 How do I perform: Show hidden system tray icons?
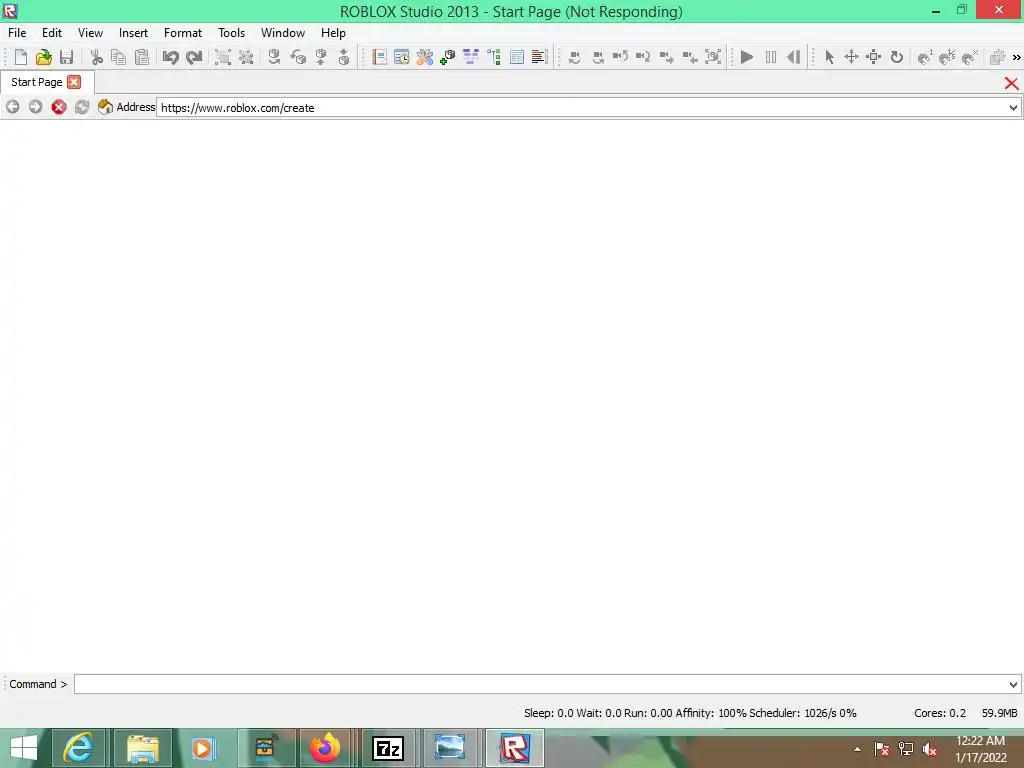coord(857,749)
